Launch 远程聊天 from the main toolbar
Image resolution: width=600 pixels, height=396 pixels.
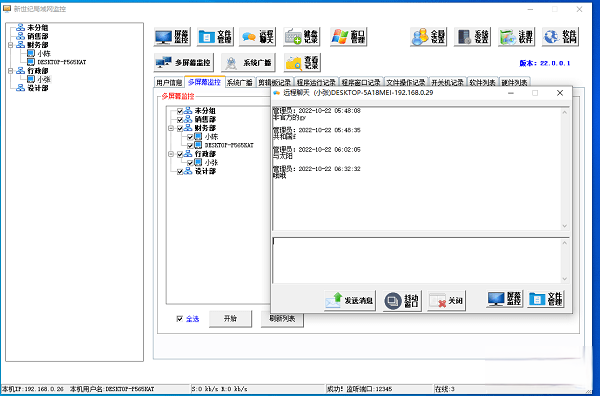coord(258,37)
